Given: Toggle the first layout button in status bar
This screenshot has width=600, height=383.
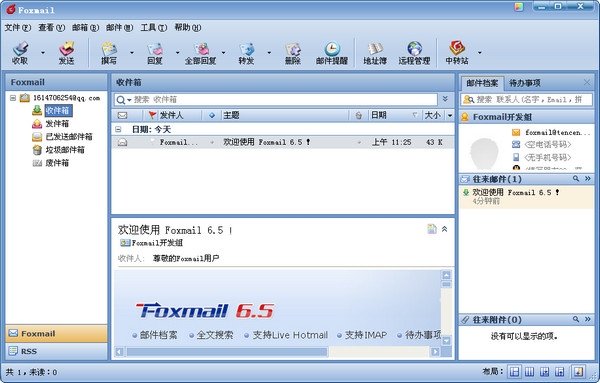Looking at the screenshot, I should tap(515, 371).
